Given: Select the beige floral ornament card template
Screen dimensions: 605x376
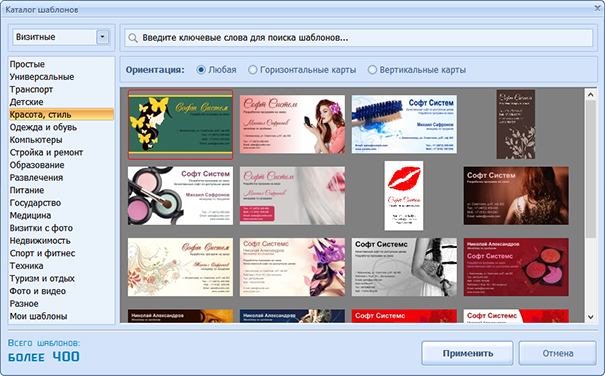Looking at the screenshot, I should coord(180,267).
